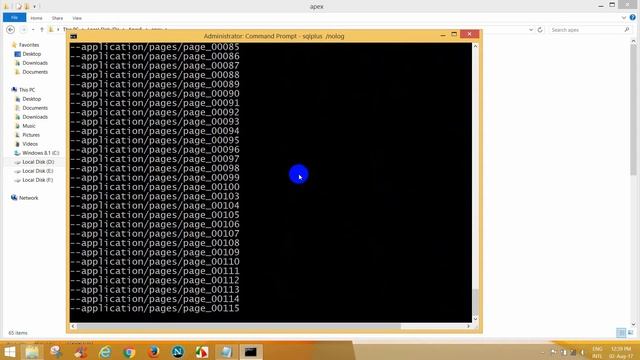Click Command Prompt scroll down arrow
The image size is (640, 360).
[x=476, y=319]
